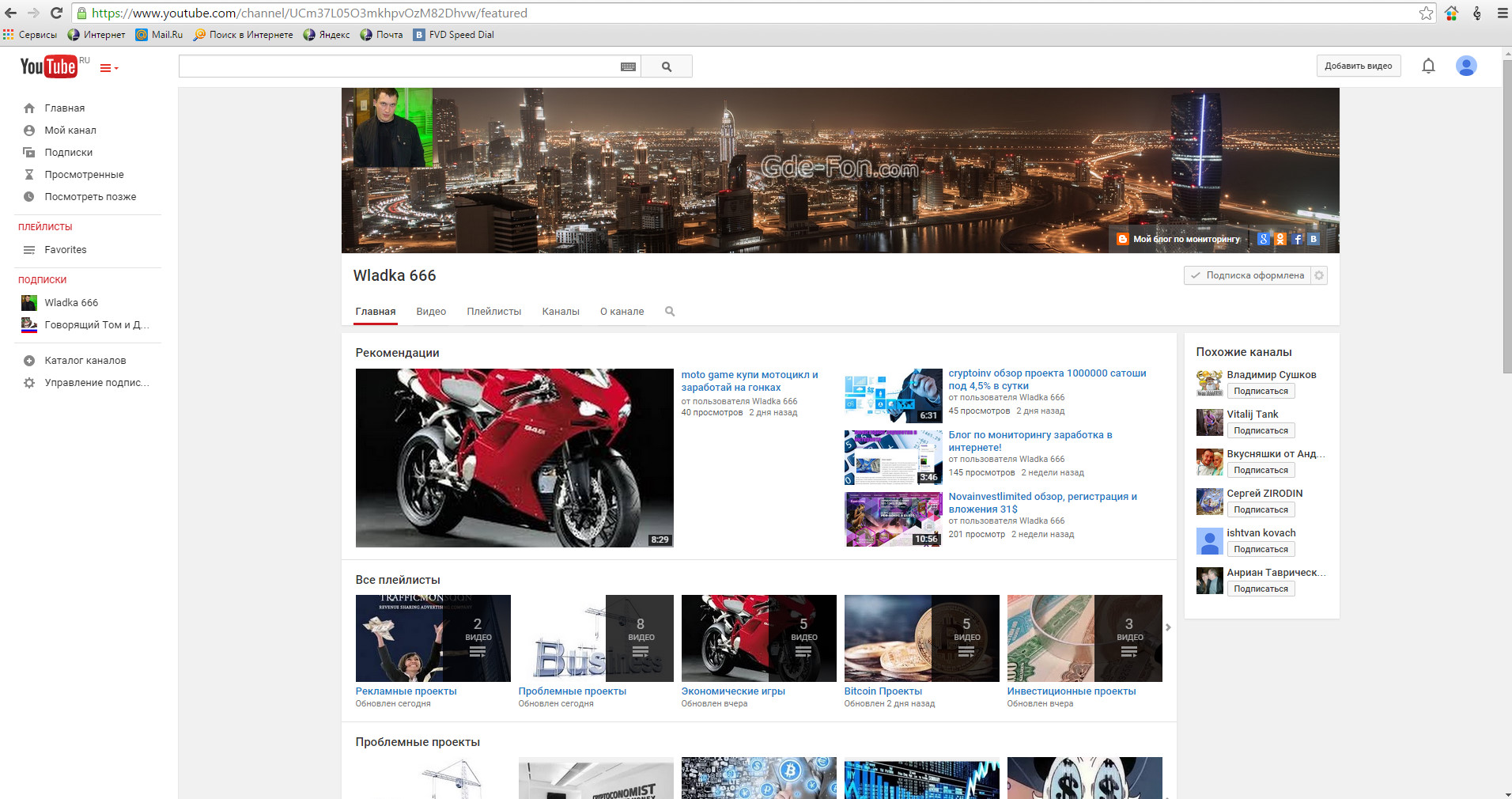Open the Facebook link icon on the banner
The height and width of the screenshot is (799, 1512).
tap(1297, 239)
